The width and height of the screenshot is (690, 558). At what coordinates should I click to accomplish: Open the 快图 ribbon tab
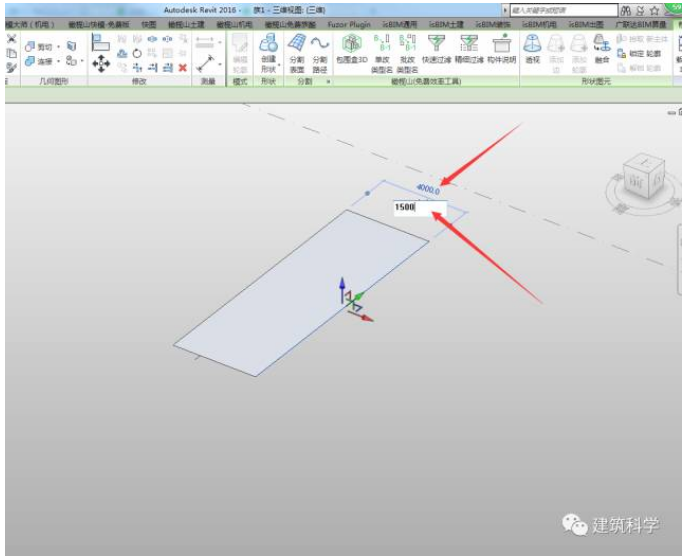pyautogui.click(x=149, y=25)
